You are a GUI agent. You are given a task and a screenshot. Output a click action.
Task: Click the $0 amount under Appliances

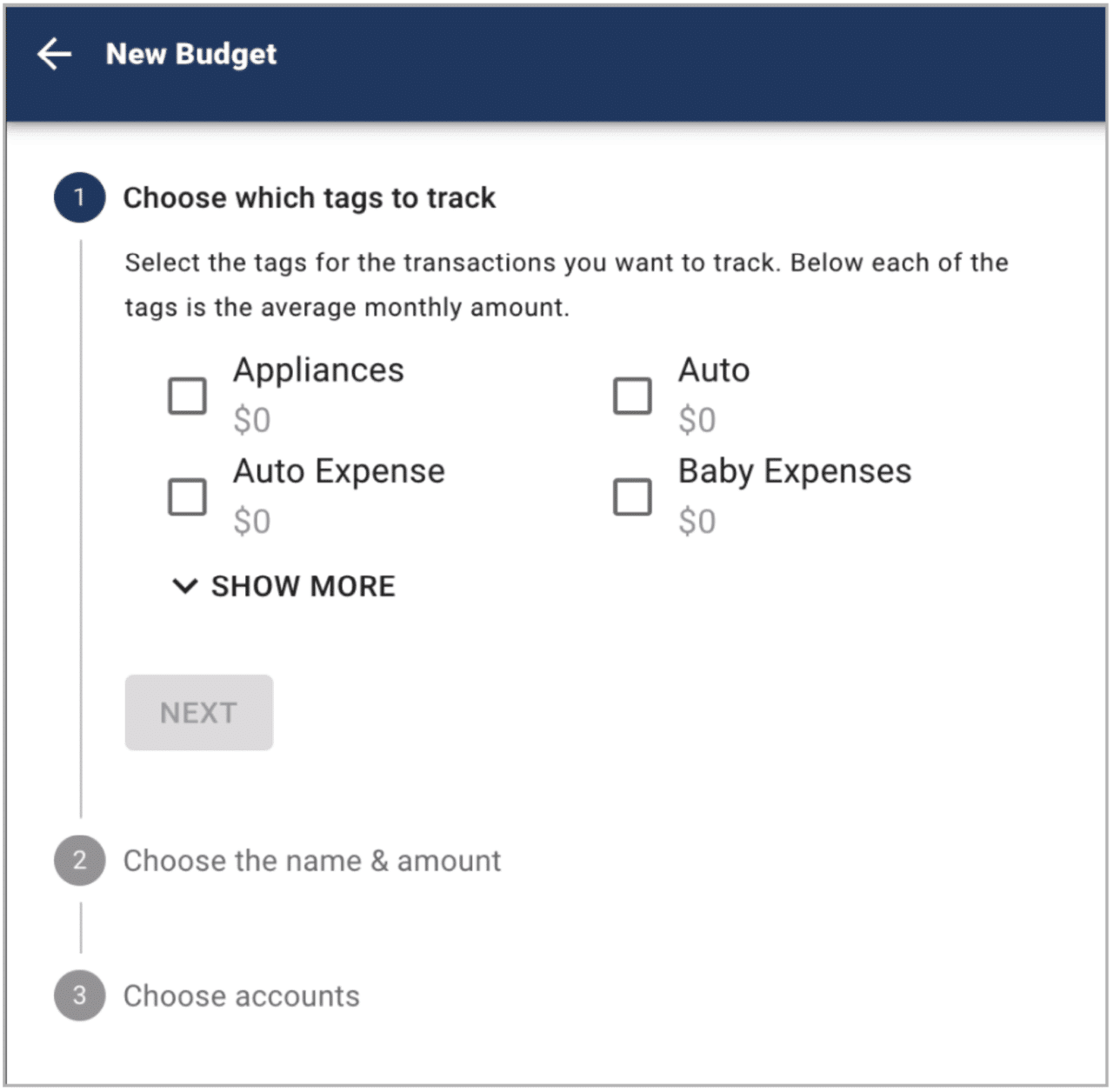click(251, 420)
